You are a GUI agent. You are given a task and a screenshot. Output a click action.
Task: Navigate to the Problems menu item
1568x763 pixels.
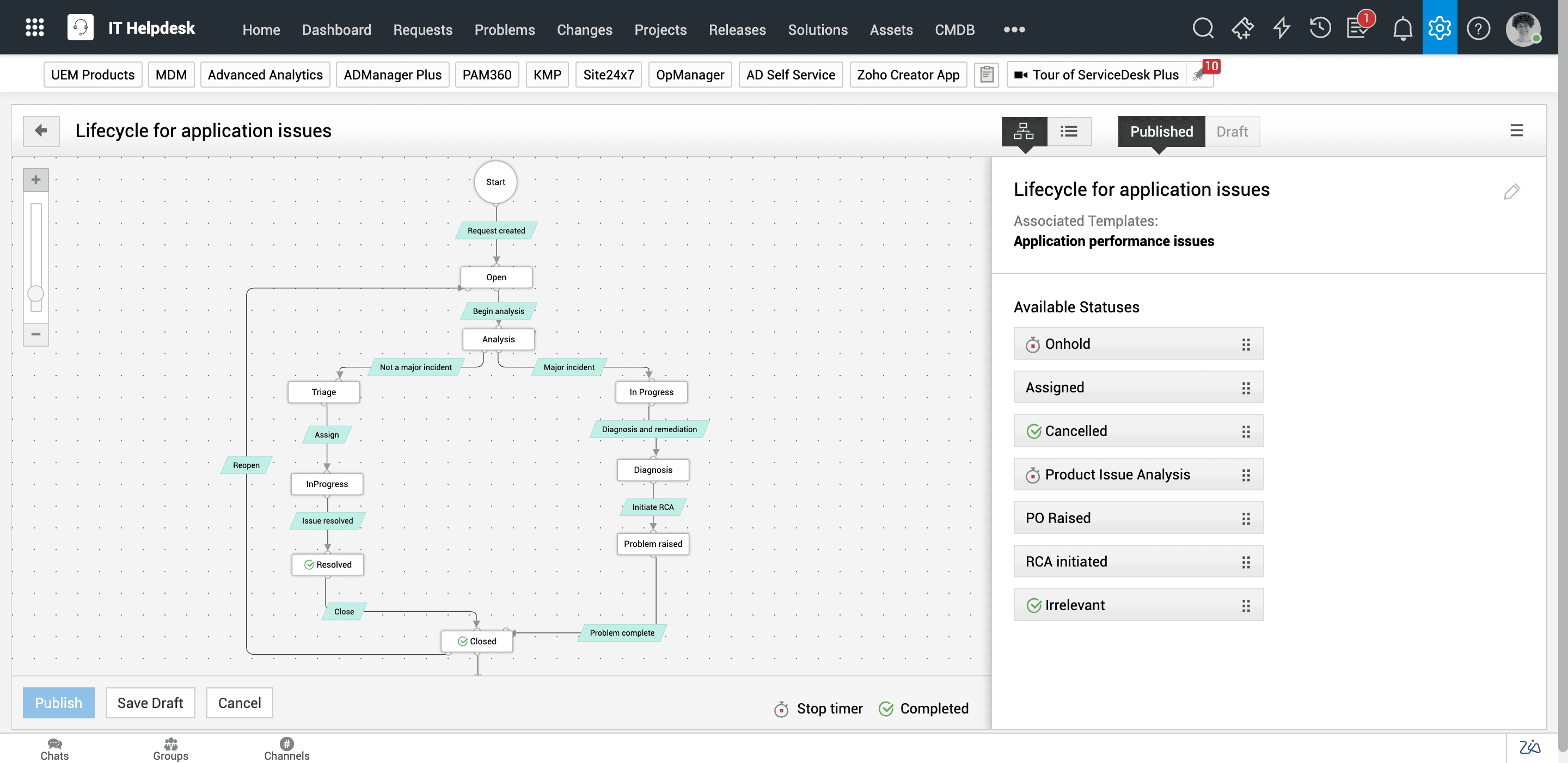tap(505, 29)
